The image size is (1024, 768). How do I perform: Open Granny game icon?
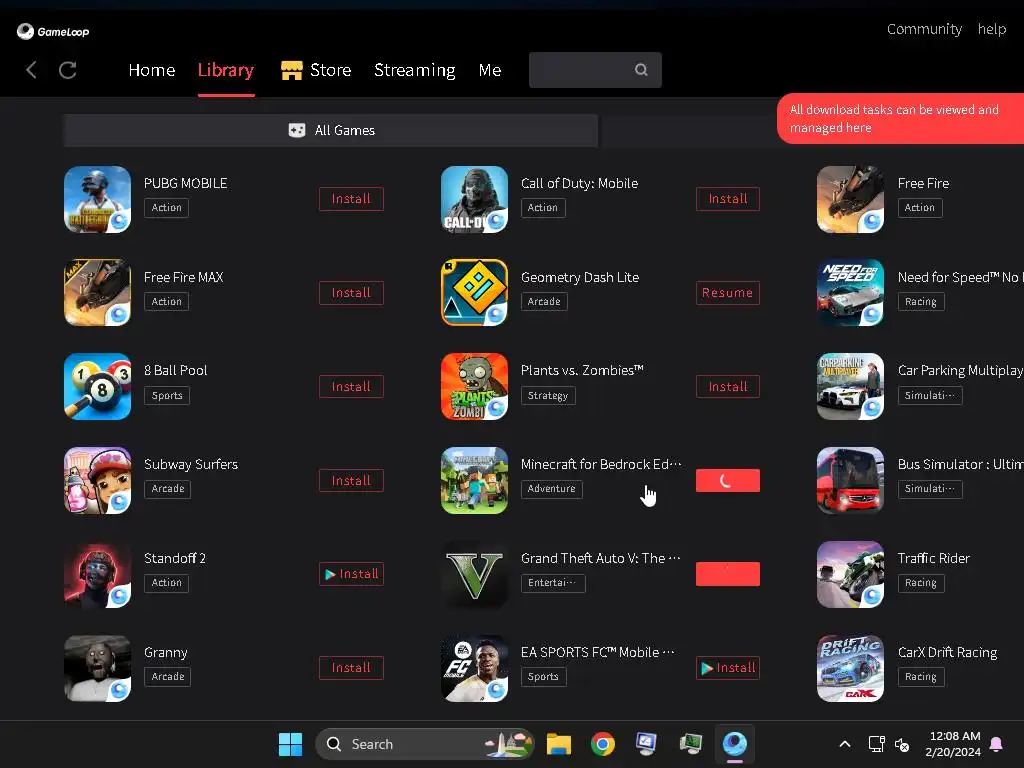click(97, 668)
